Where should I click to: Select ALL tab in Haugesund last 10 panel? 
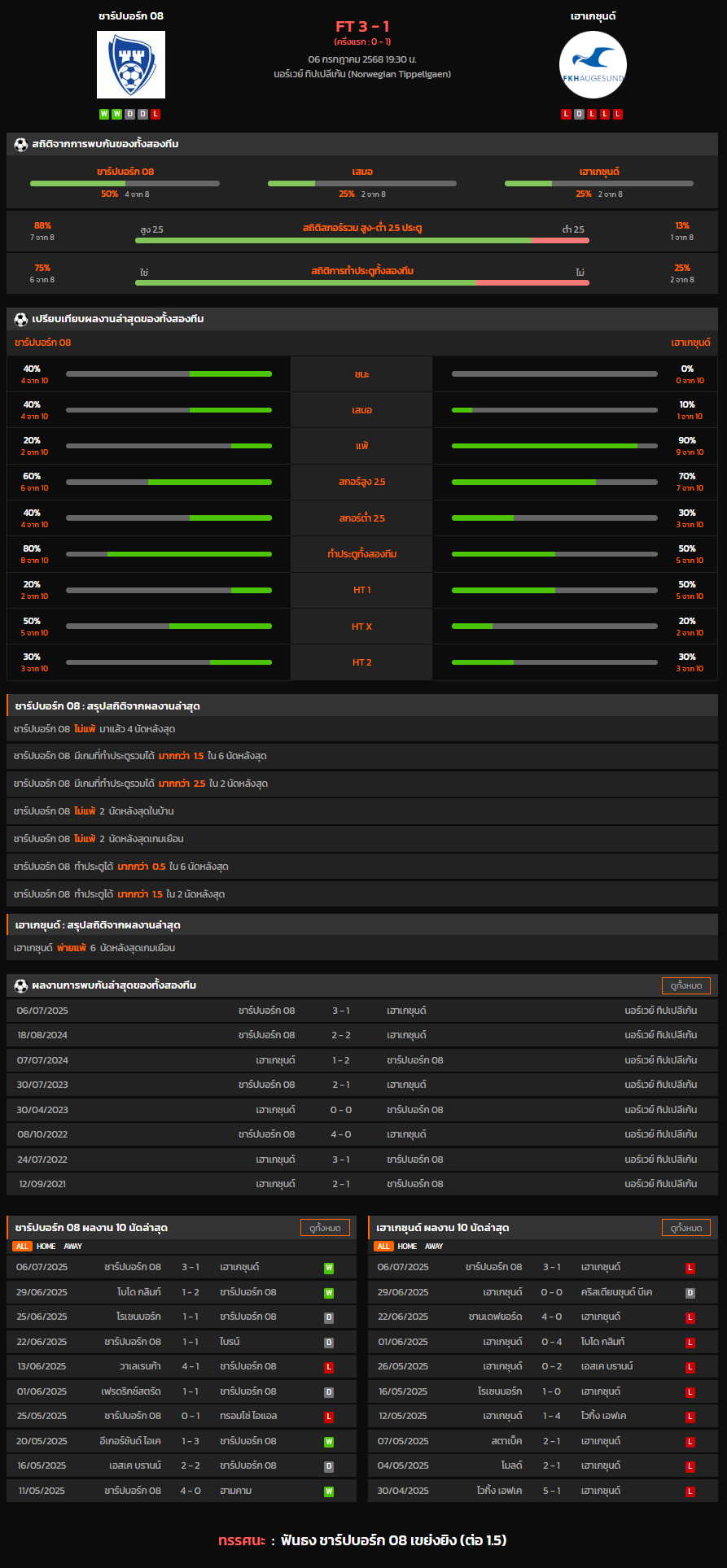[x=383, y=1247]
